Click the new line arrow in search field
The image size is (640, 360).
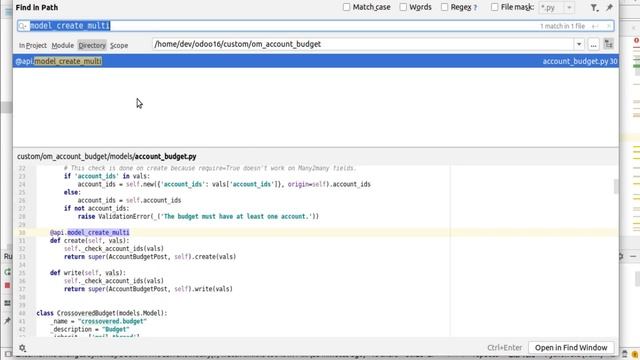595,26
